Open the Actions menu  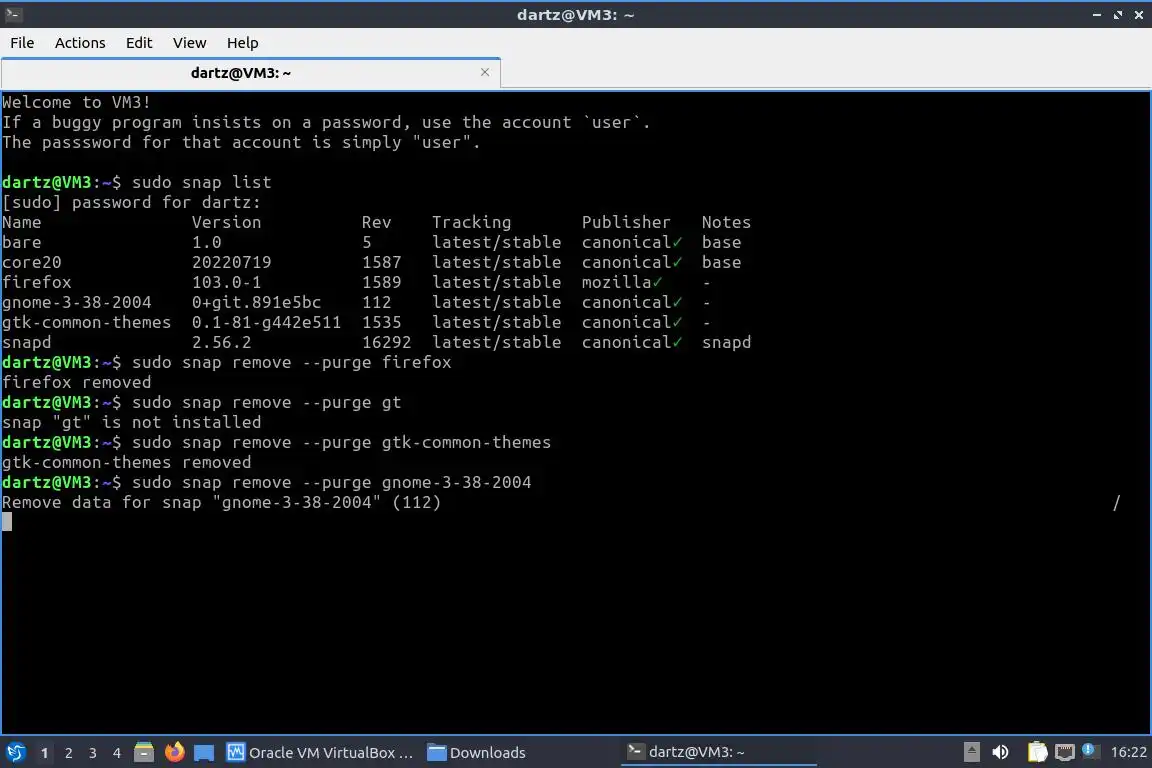(80, 43)
